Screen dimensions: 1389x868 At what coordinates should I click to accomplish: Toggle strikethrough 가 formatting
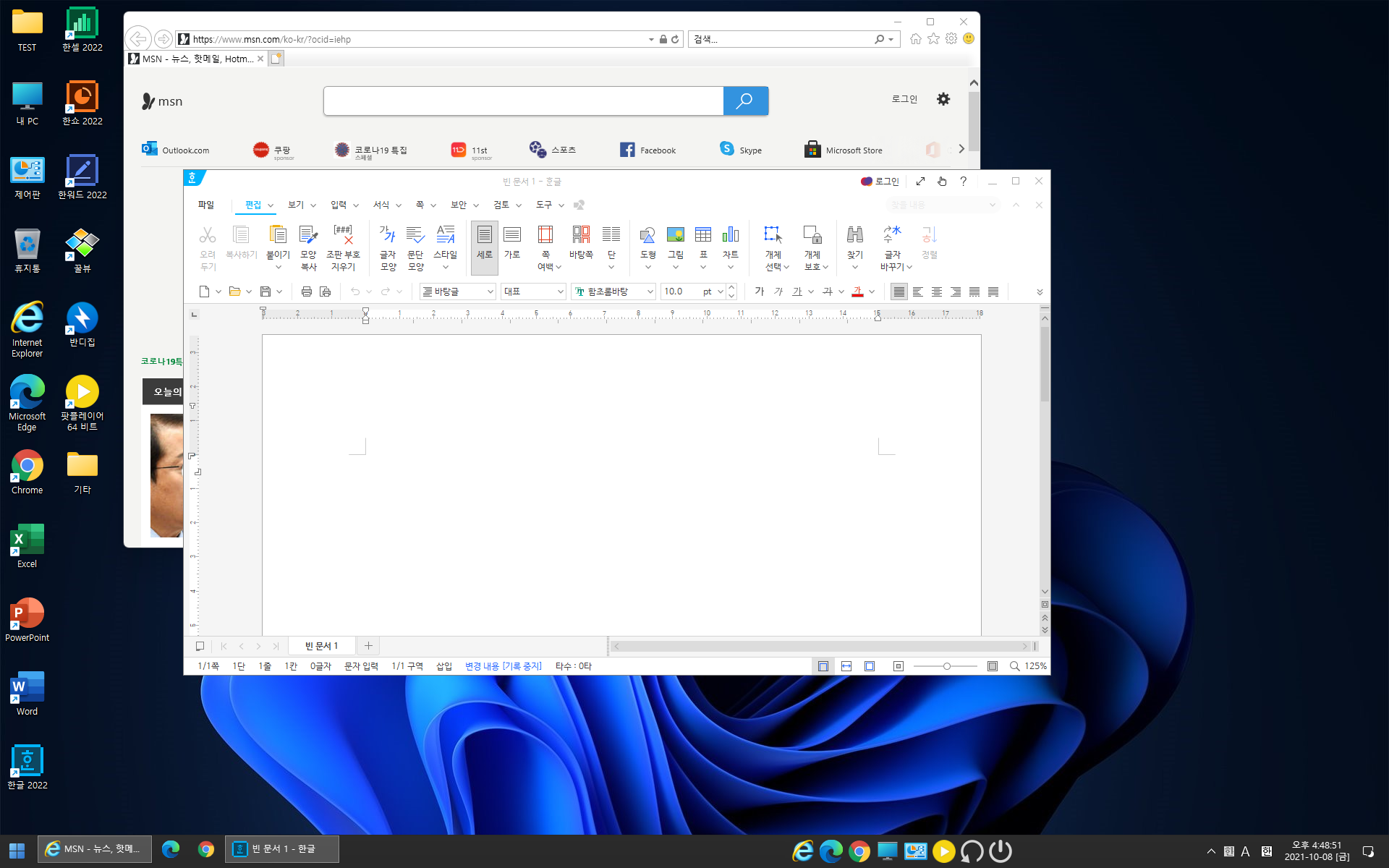tap(828, 292)
